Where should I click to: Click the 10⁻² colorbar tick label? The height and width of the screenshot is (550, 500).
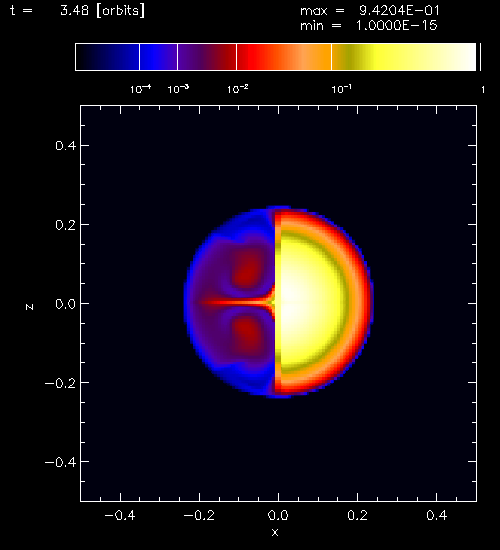click(238, 89)
